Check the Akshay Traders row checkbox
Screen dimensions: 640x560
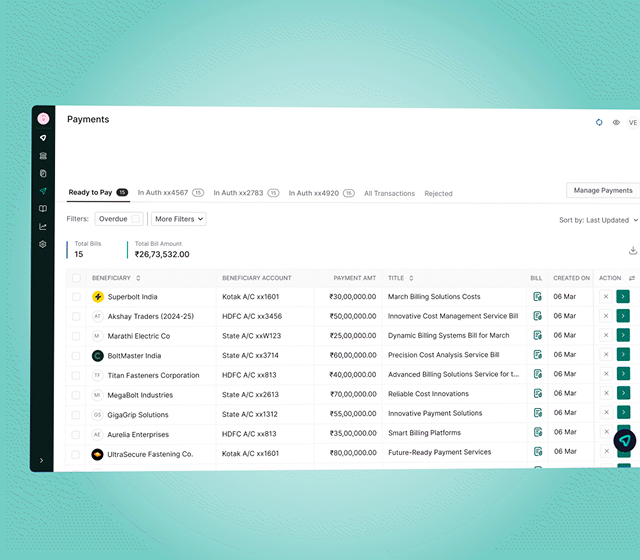click(x=76, y=316)
